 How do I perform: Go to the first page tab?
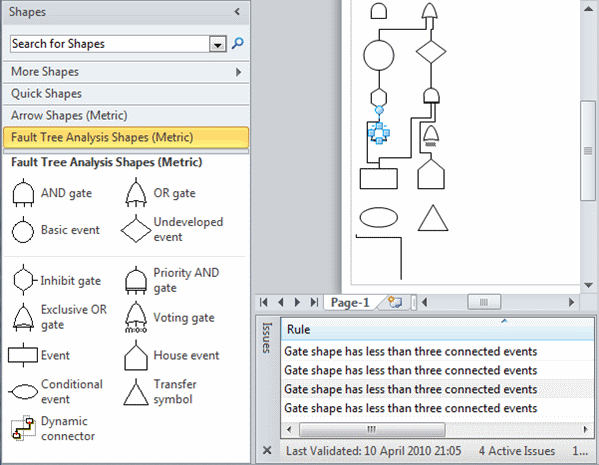pos(264,302)
